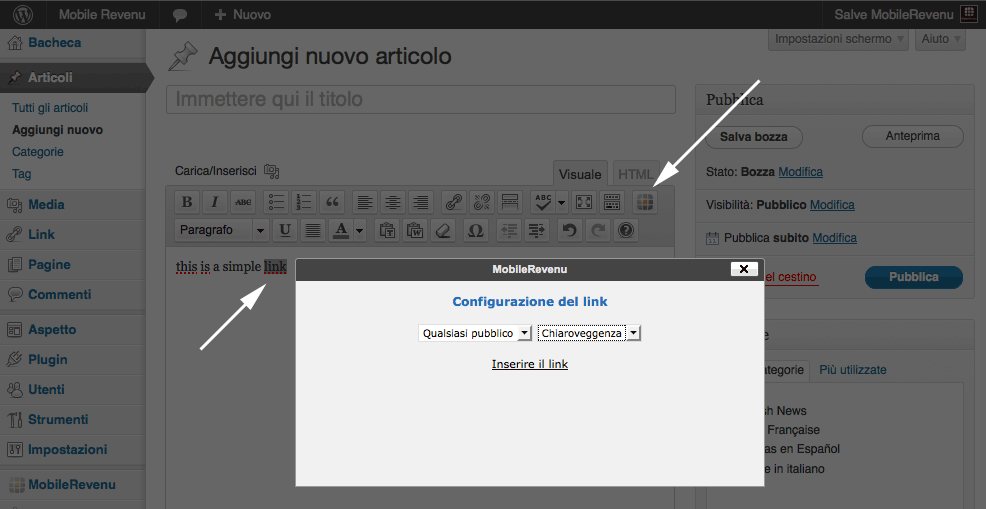Viewport: 986px width, 509px height.
Task: Toggle the kitchen sink toolbar row
Action: (612, 202)
